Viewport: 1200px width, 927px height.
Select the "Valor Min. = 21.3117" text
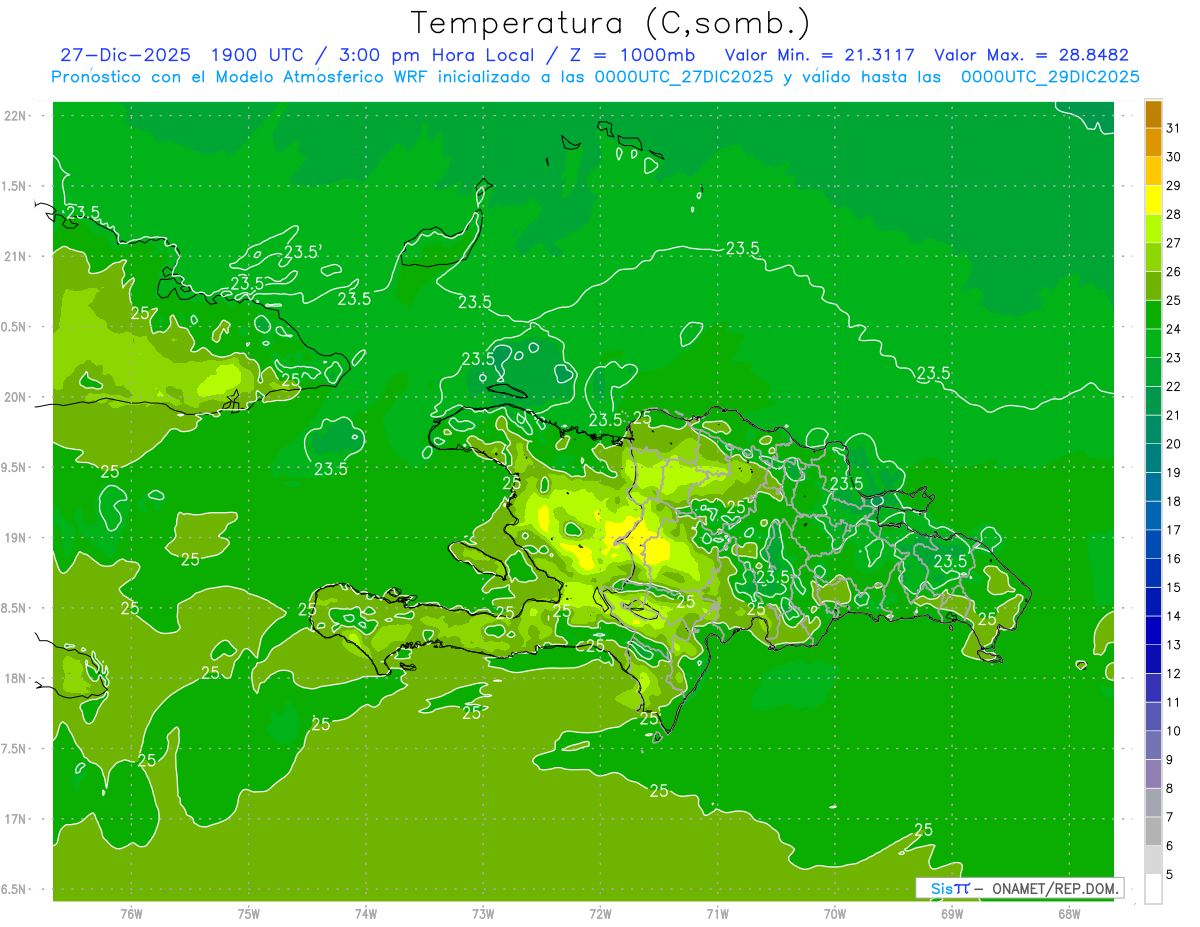[819, 55]
